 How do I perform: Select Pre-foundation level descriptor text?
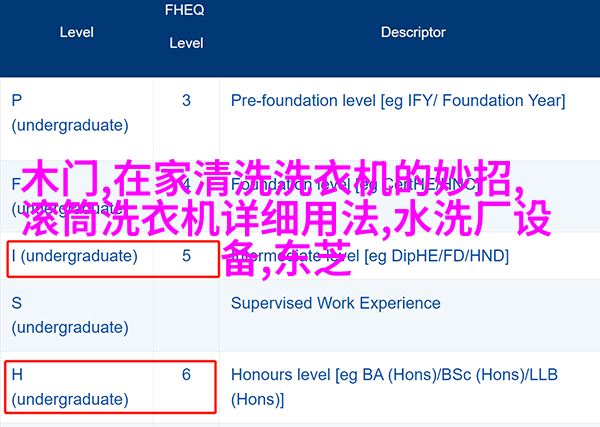tap(398, 101)
